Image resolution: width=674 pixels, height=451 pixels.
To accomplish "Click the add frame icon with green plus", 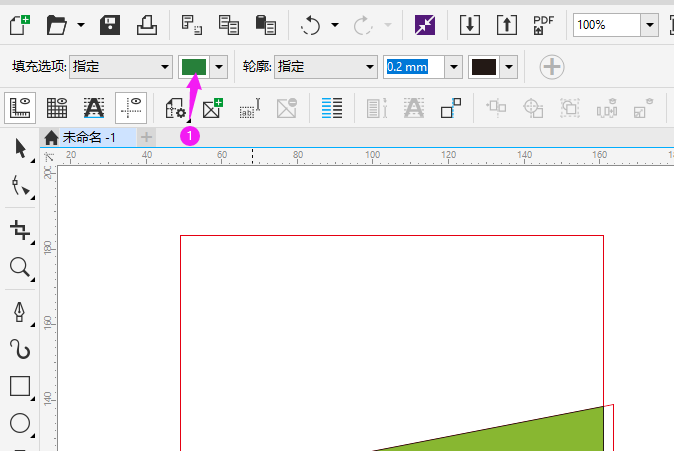I will [213, 107].
